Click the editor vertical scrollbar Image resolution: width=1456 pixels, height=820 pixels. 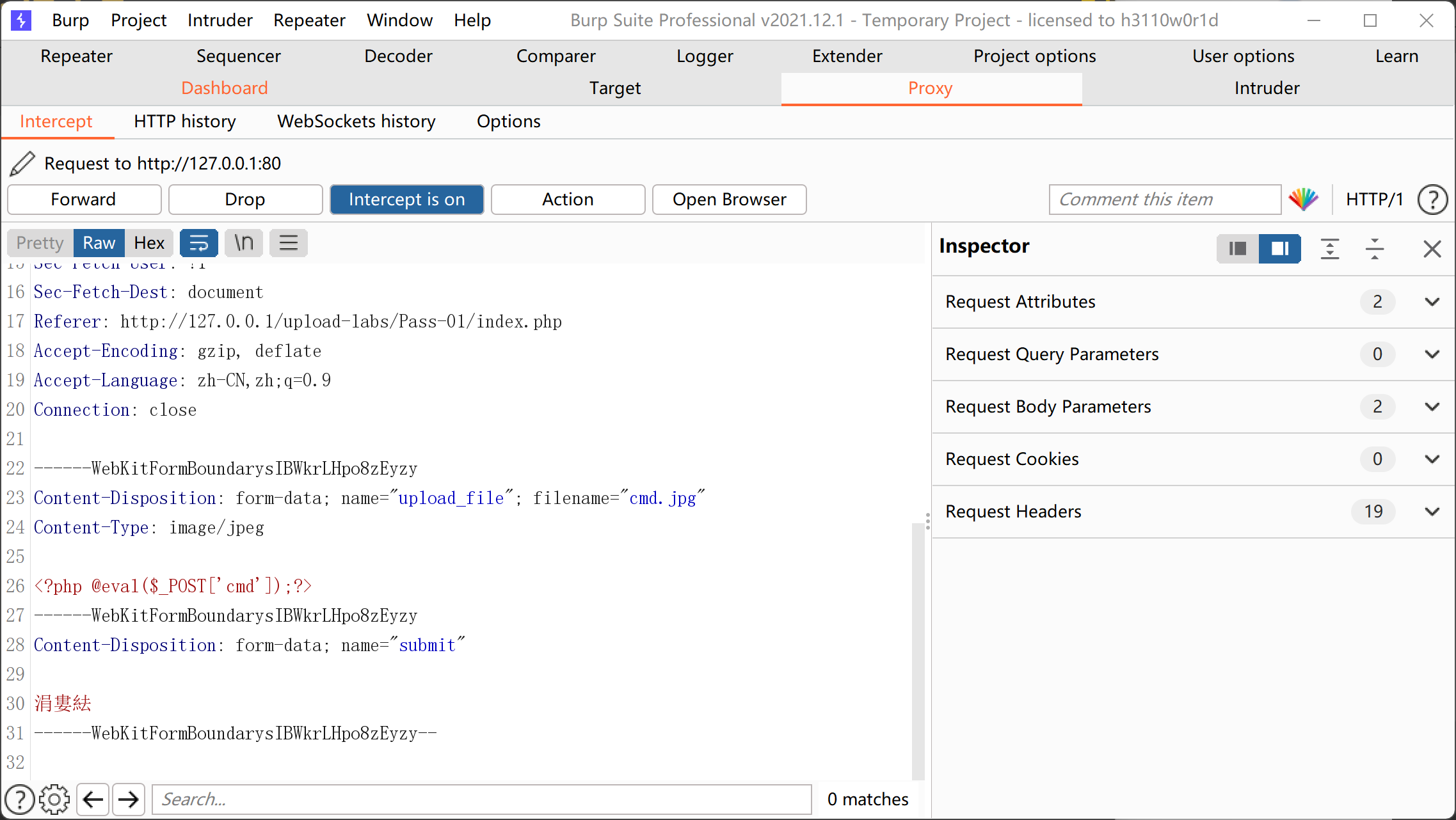coord(918,651)
